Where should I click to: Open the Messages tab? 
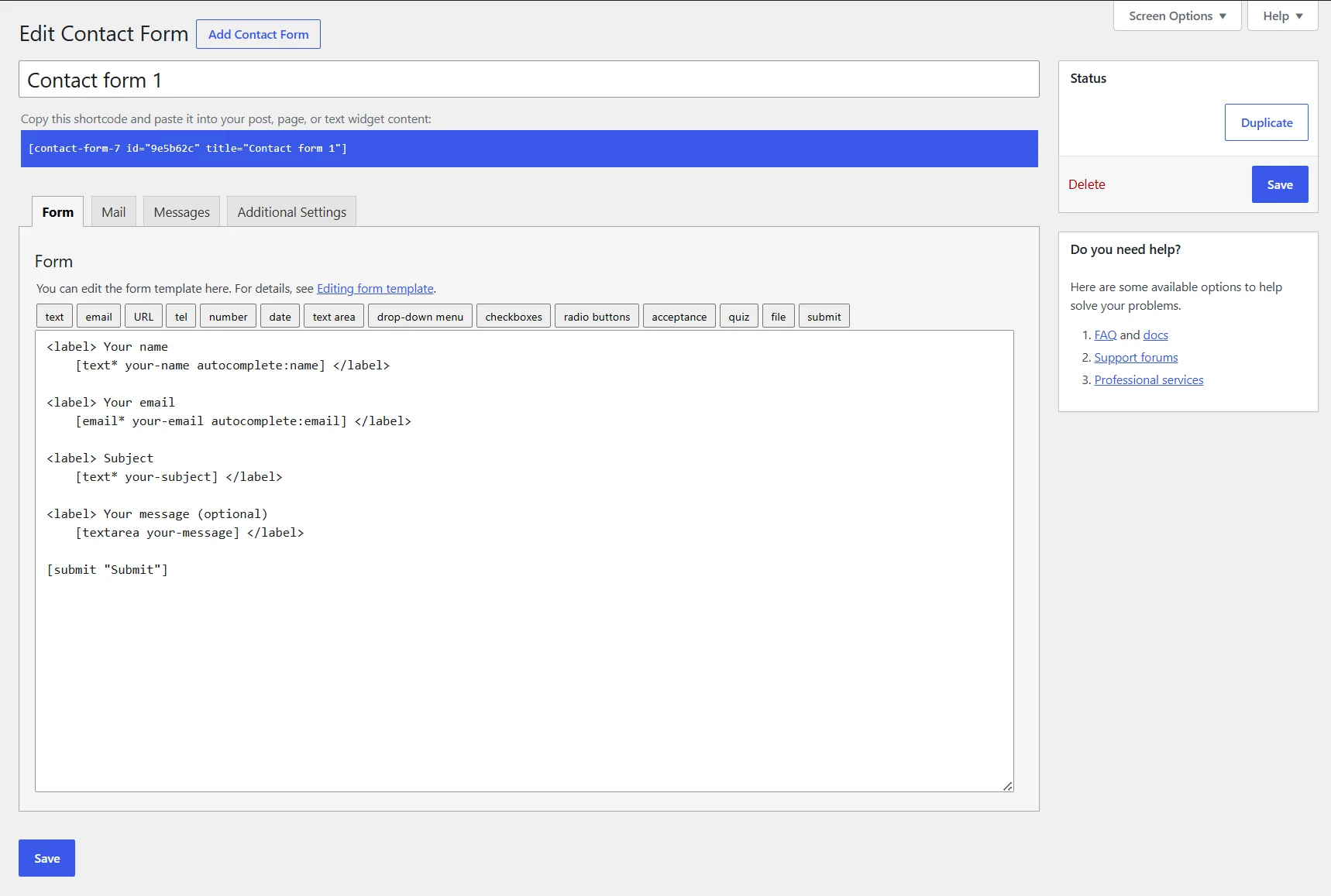[x=182, y=212]
